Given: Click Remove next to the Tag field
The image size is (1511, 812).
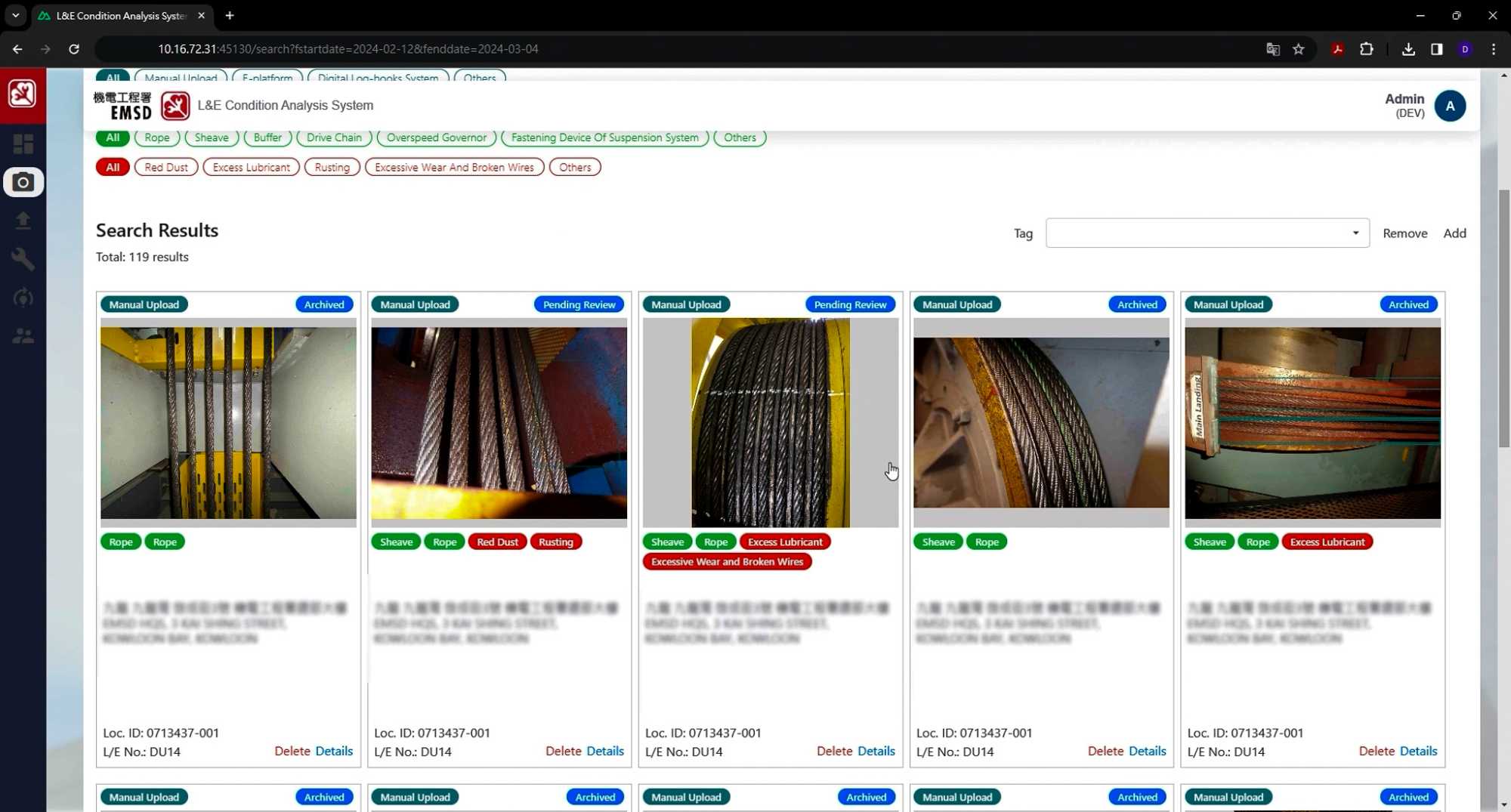Looking at the screenshot, I should coord(1404,233).
